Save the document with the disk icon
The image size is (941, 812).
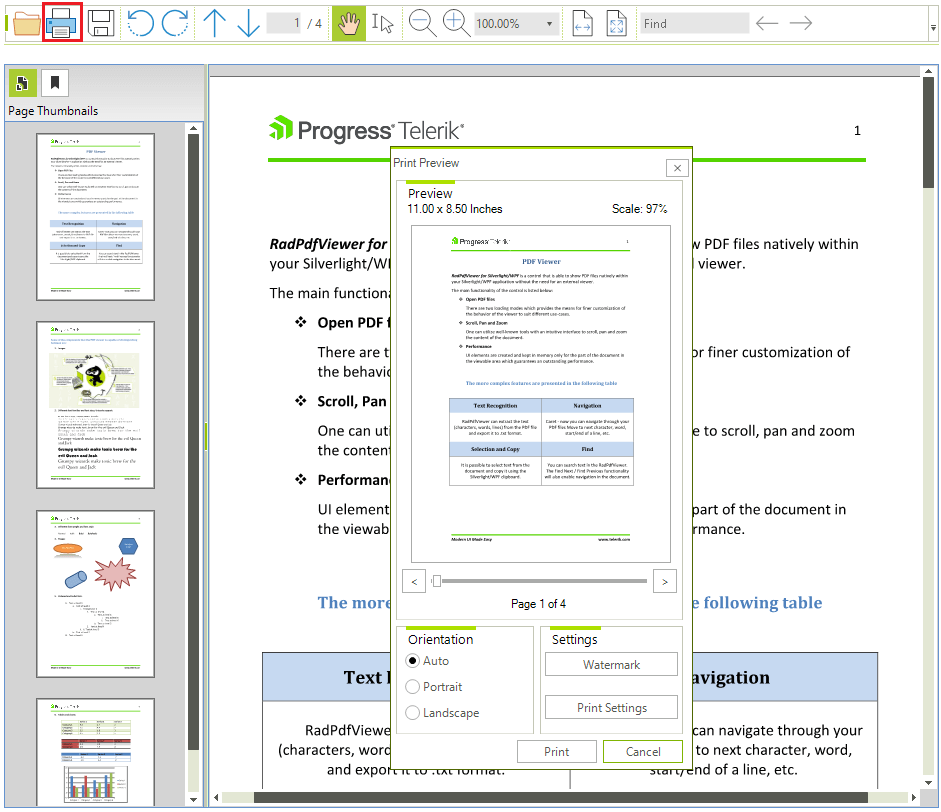(x=100, y=23)
